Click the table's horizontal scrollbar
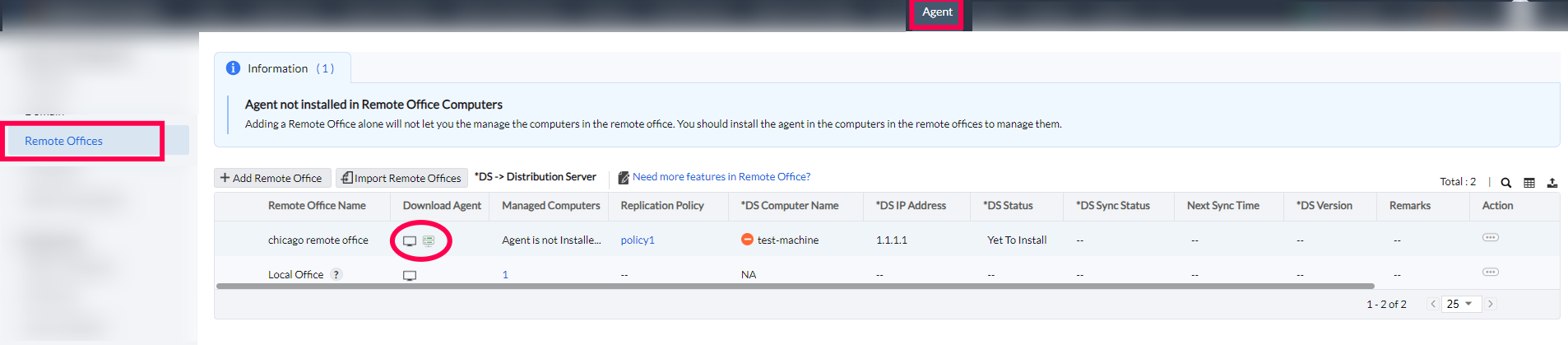The height and width of the screenshot is (345, 1568). tap(795, 287)
